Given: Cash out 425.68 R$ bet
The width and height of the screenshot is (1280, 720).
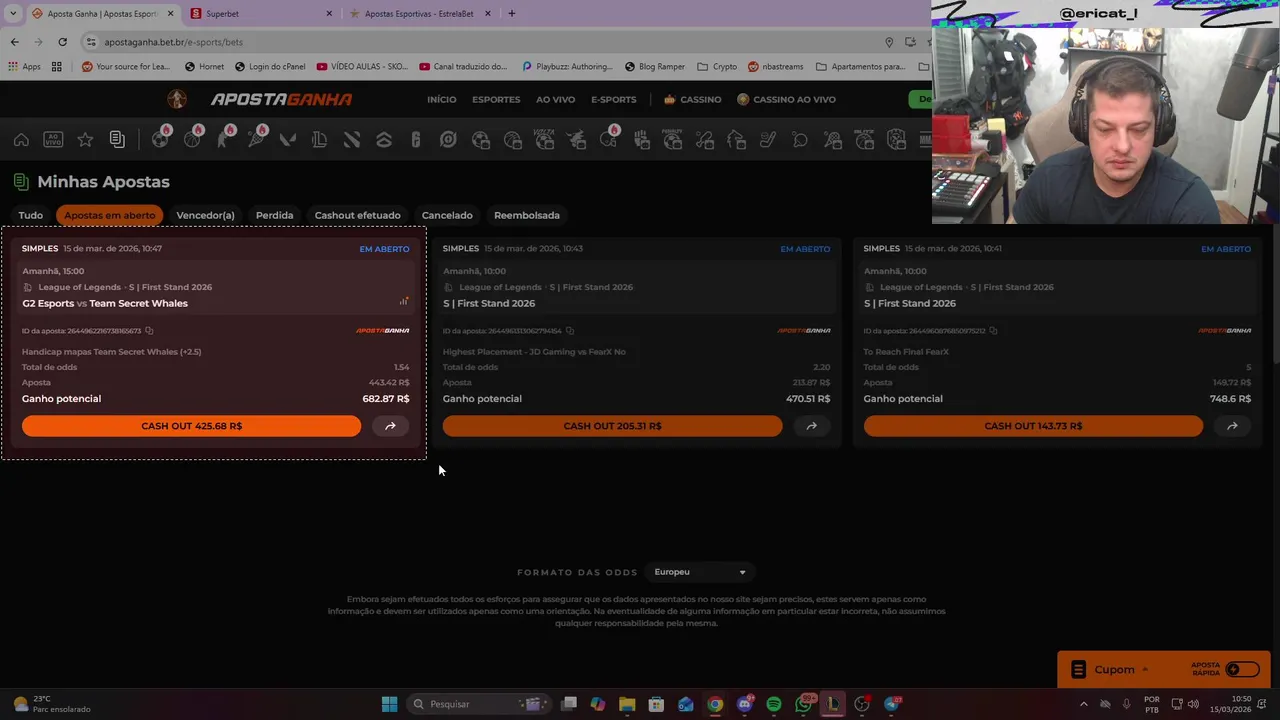Looking at the screenshot, I should [191, 426].
